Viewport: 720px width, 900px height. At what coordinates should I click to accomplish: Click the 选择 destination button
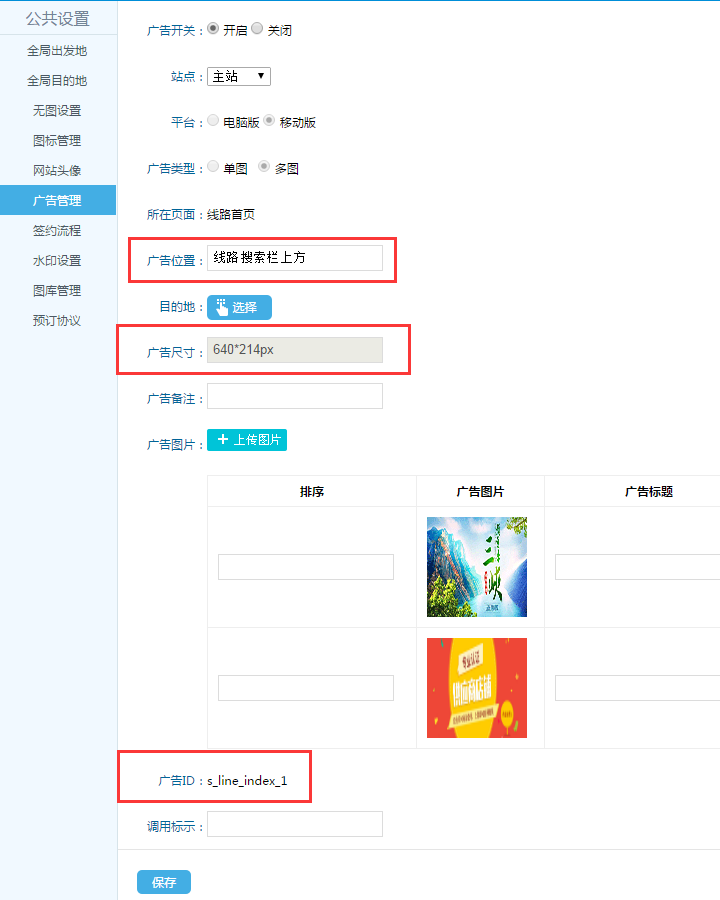click(239, 307)
